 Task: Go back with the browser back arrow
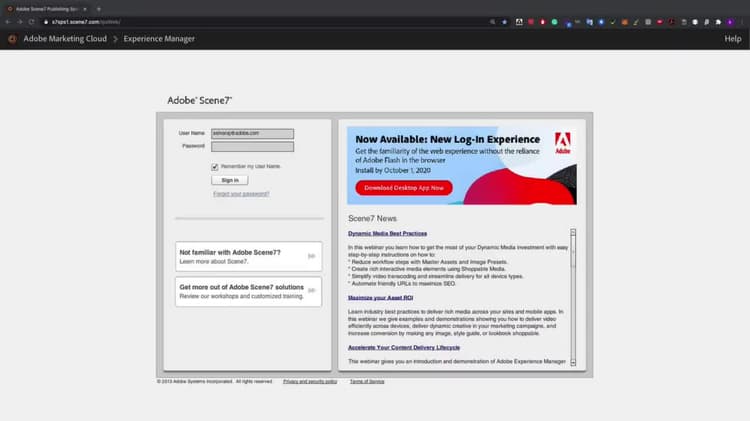point(8,22)
